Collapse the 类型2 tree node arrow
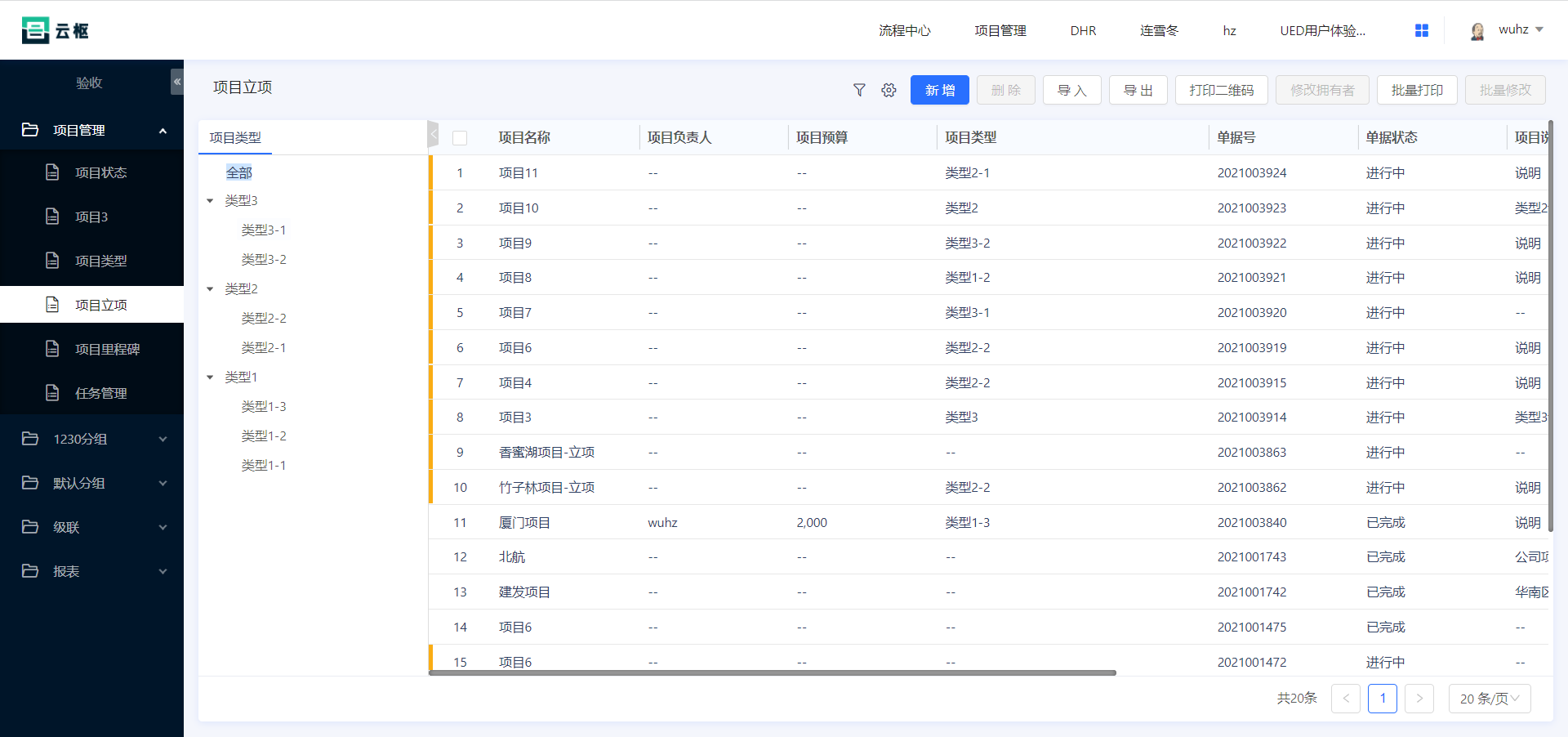Screen dimensions: 1568x737 [210, 289]
